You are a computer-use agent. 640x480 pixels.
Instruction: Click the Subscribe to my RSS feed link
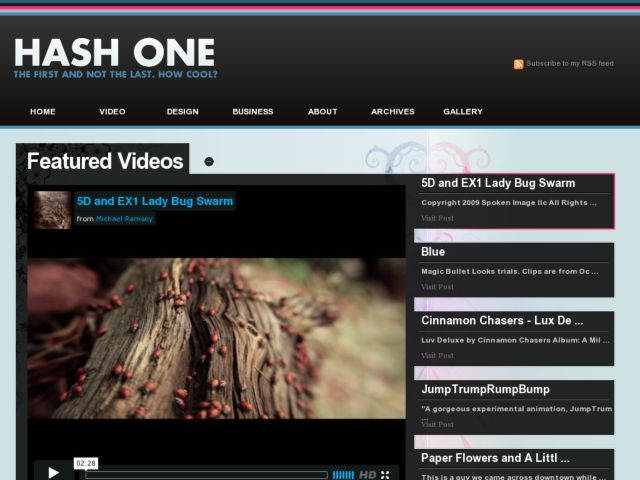click(570, 63)
